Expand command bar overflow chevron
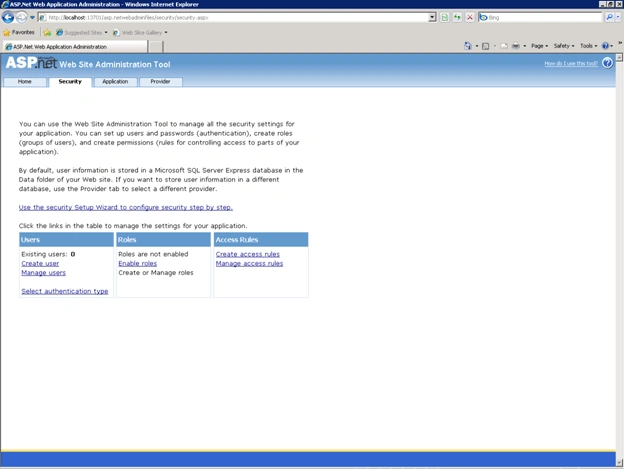This screenshot has height=469, width=624. pyautogui.click(x=620, y=43)
